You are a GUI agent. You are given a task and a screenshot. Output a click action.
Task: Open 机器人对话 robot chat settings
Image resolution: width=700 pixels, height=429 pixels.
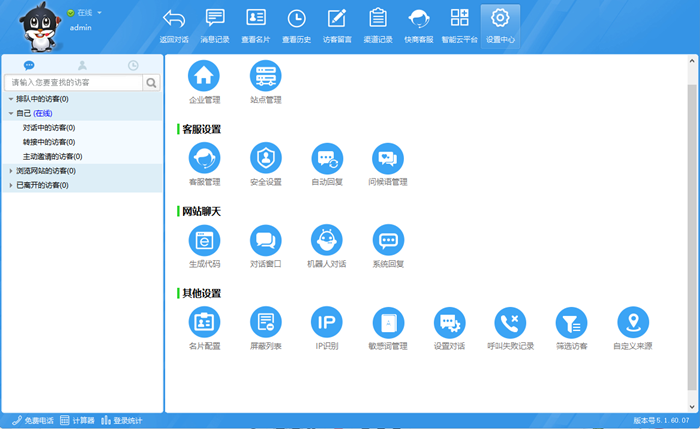(x=327, y=240)
